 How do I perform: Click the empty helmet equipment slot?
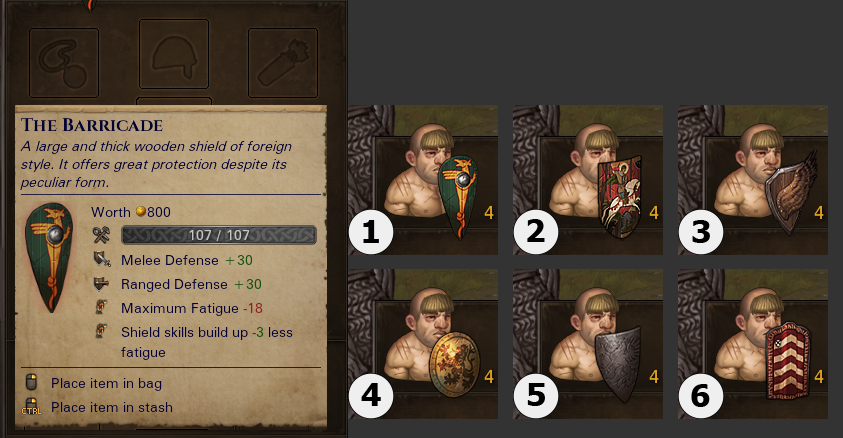click(x=174, y=54)
